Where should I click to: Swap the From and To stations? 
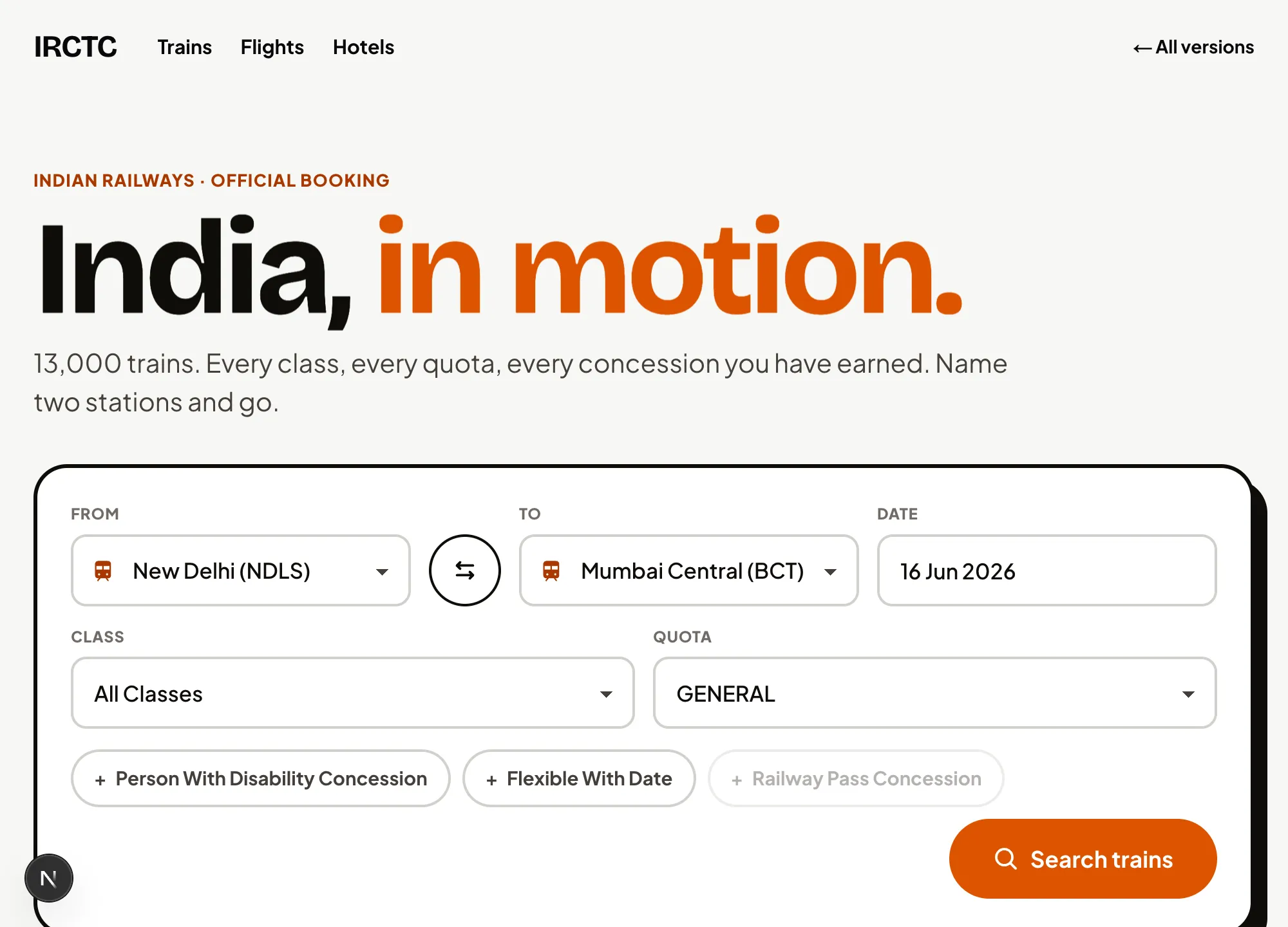pyautogui.click(x=464, y=570)
